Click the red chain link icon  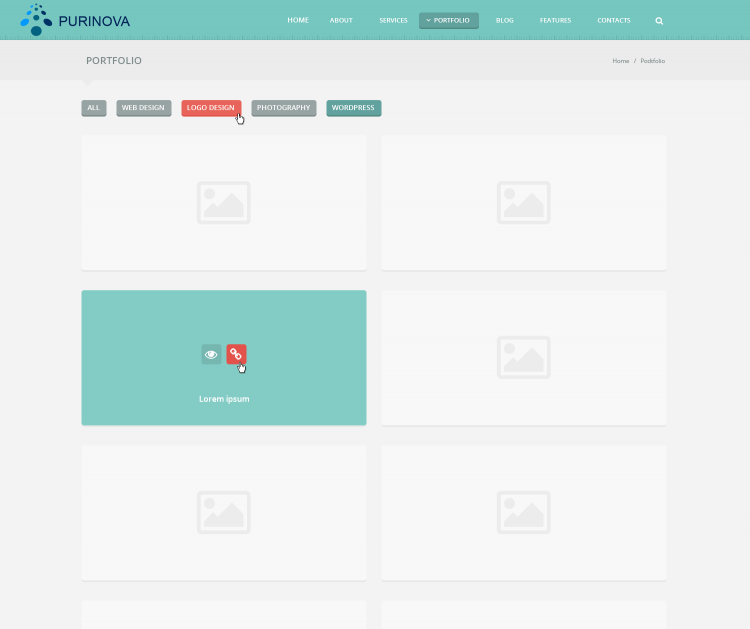pos(236,354)
